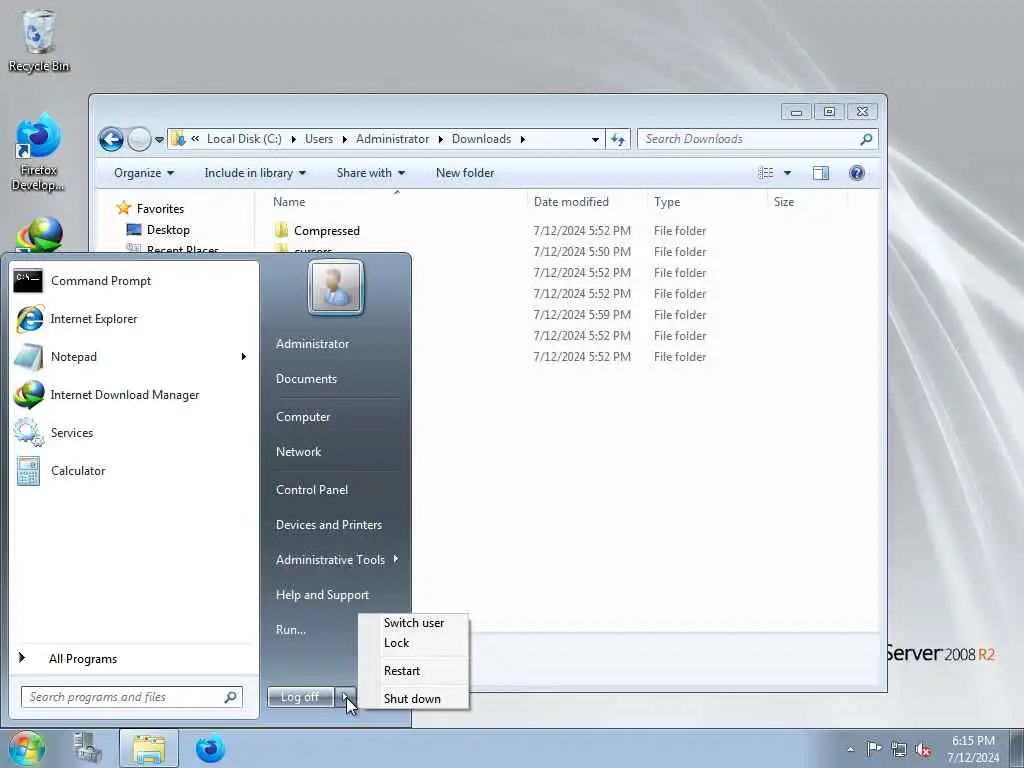The width and height of the screenshot is (1024, 768).
Task: Click the user account picture
Action: tap(336, 287)
